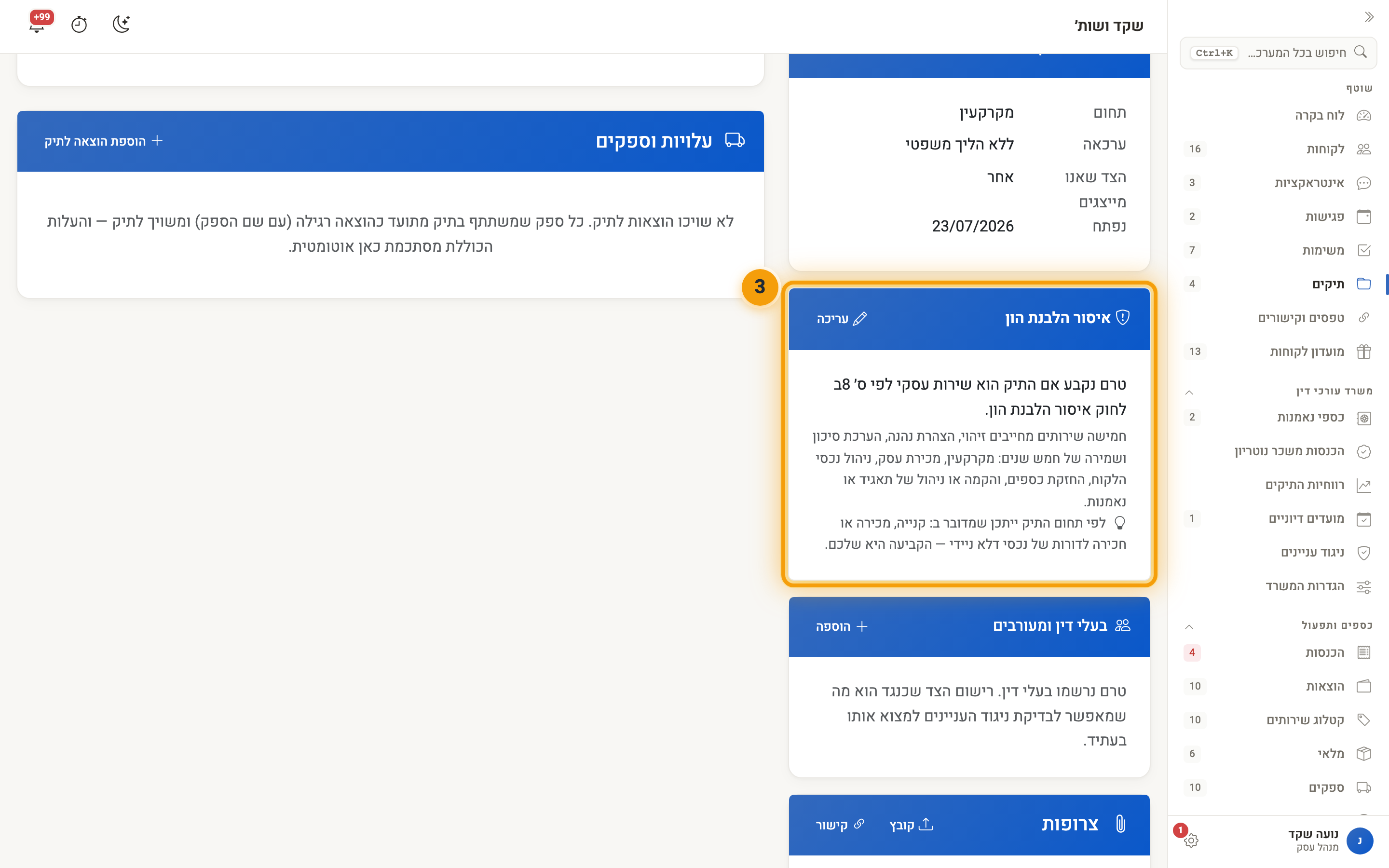Click הוספה on the בעלי דין ומעורבים card

coord(842,626)
